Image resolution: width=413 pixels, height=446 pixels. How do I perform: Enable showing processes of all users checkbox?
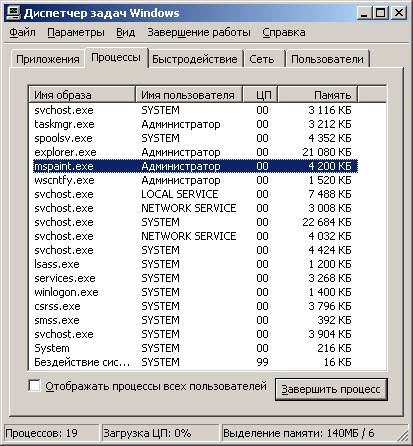tap(34, 386)
